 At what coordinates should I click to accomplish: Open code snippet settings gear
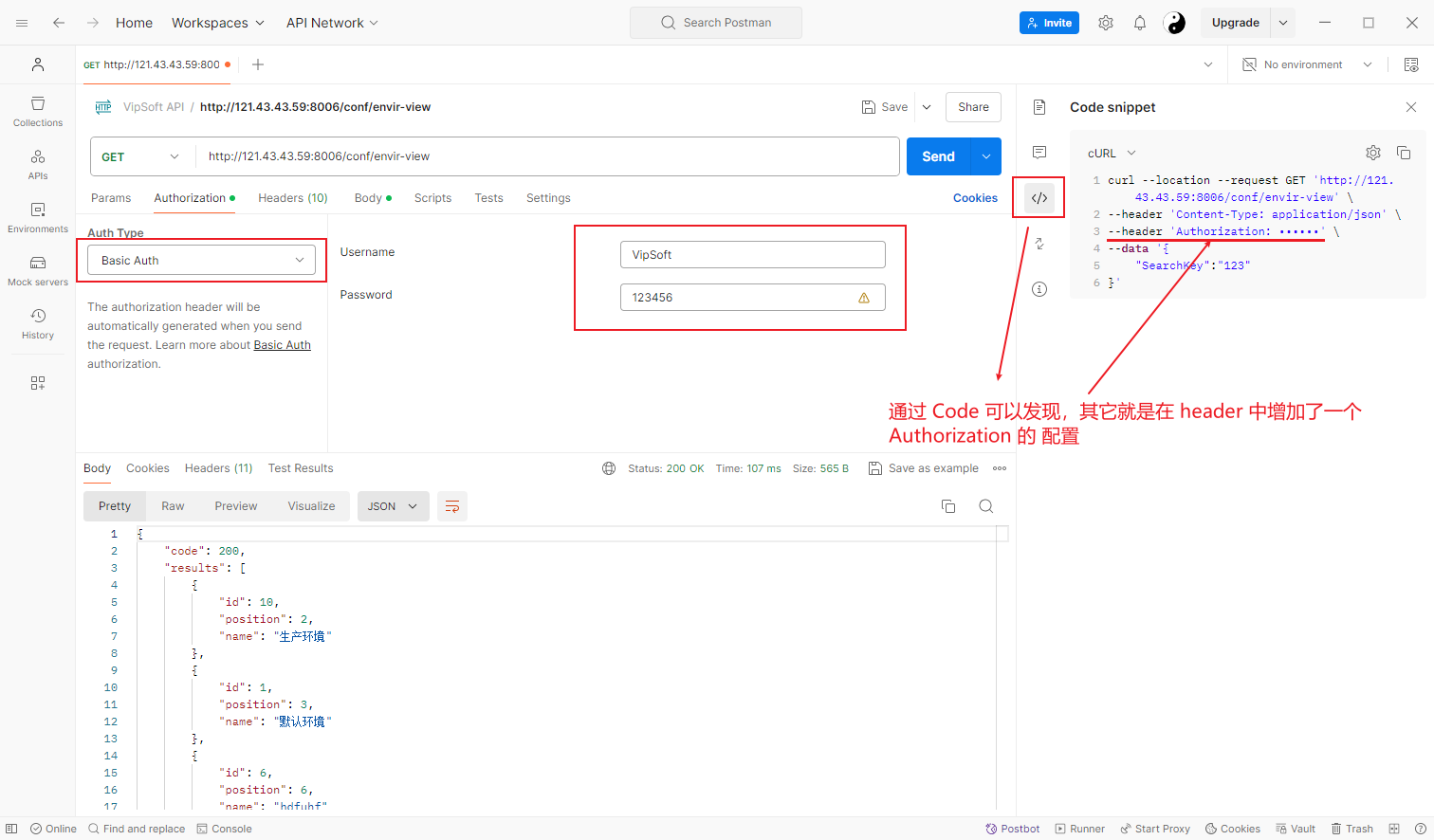[1373, 153]
